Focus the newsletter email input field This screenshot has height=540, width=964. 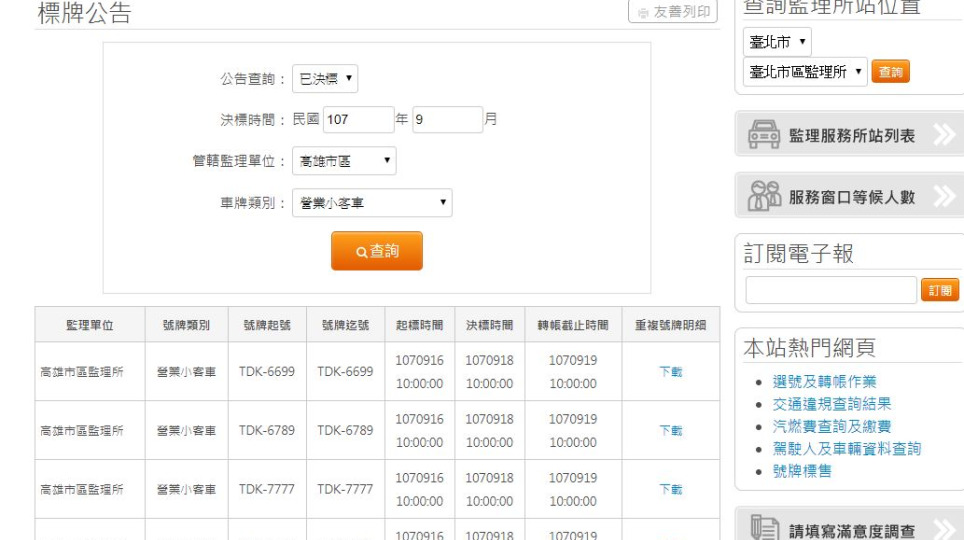(830, 290)
